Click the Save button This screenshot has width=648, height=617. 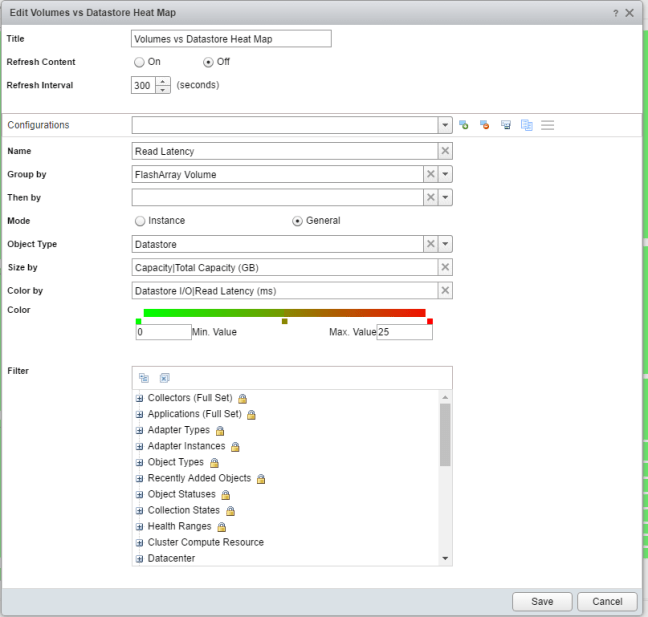542,601
